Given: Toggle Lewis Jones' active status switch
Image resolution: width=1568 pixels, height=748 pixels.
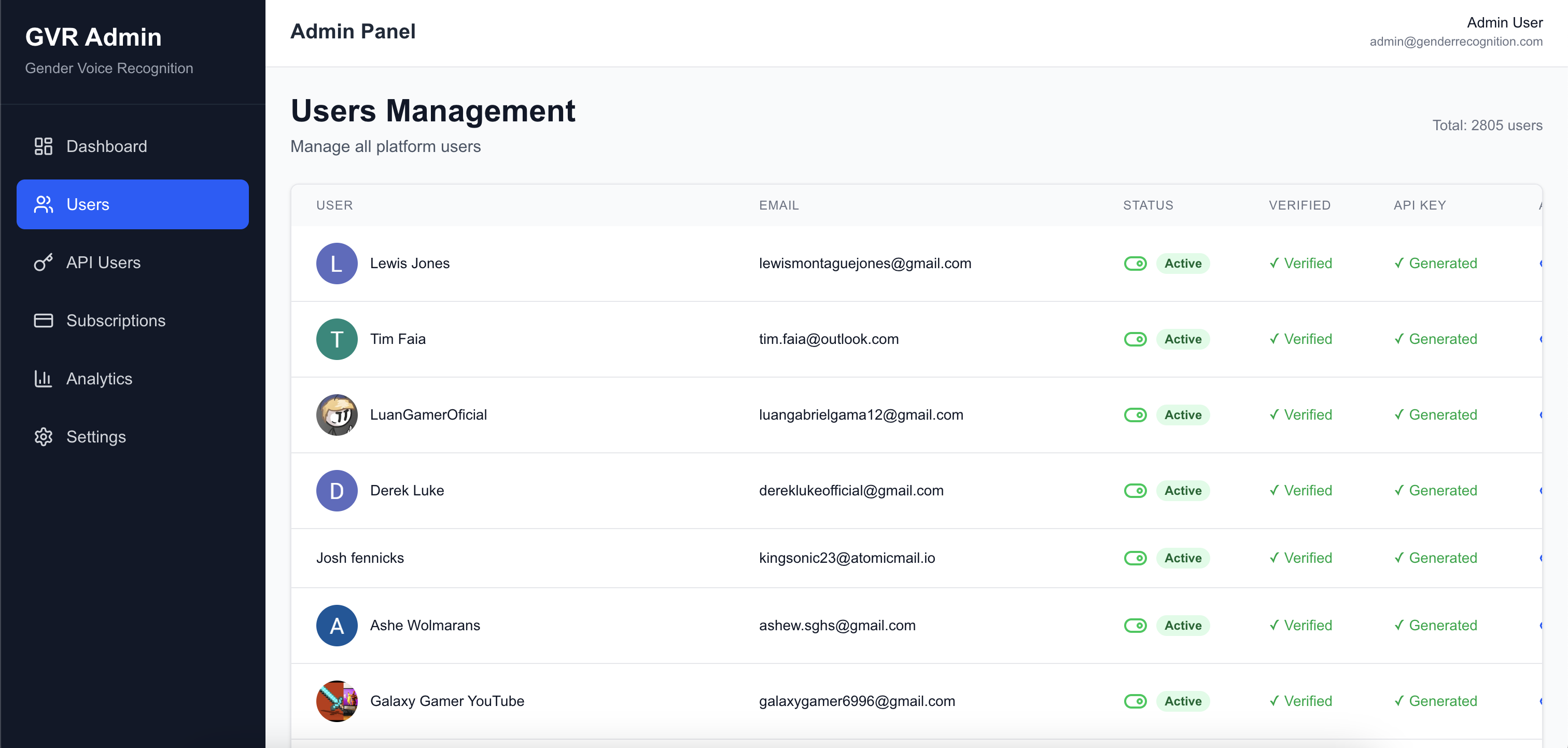Looking at the screenshot, I should point(1135,264).
